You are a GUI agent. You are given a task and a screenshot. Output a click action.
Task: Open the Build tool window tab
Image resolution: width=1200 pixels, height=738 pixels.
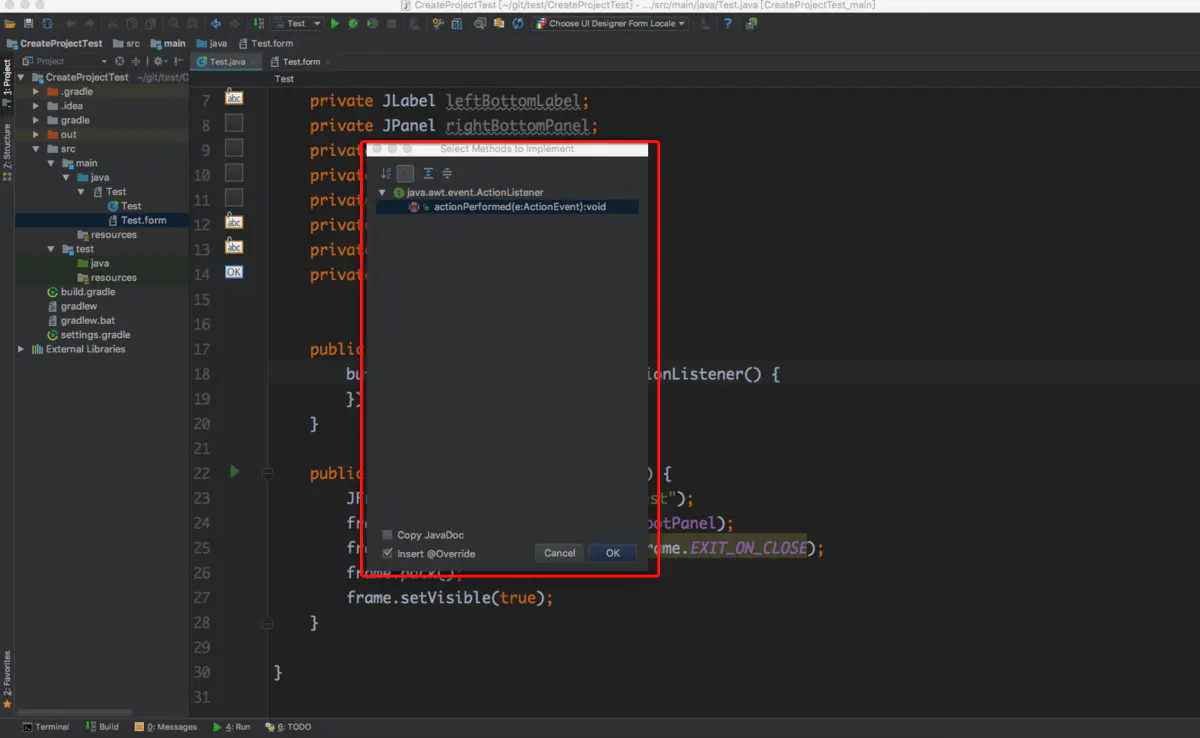click(102, 727)
